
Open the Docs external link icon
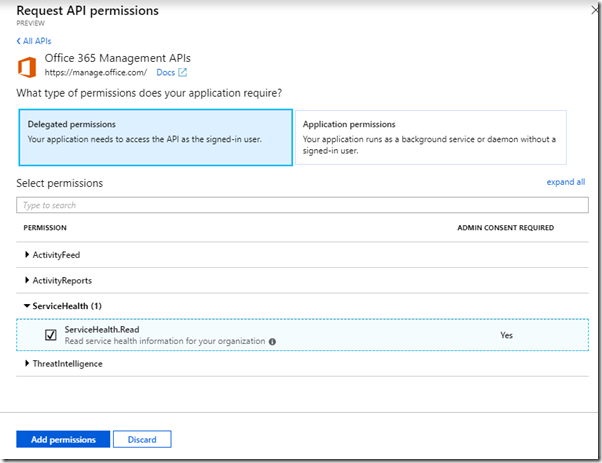point(182,72)
